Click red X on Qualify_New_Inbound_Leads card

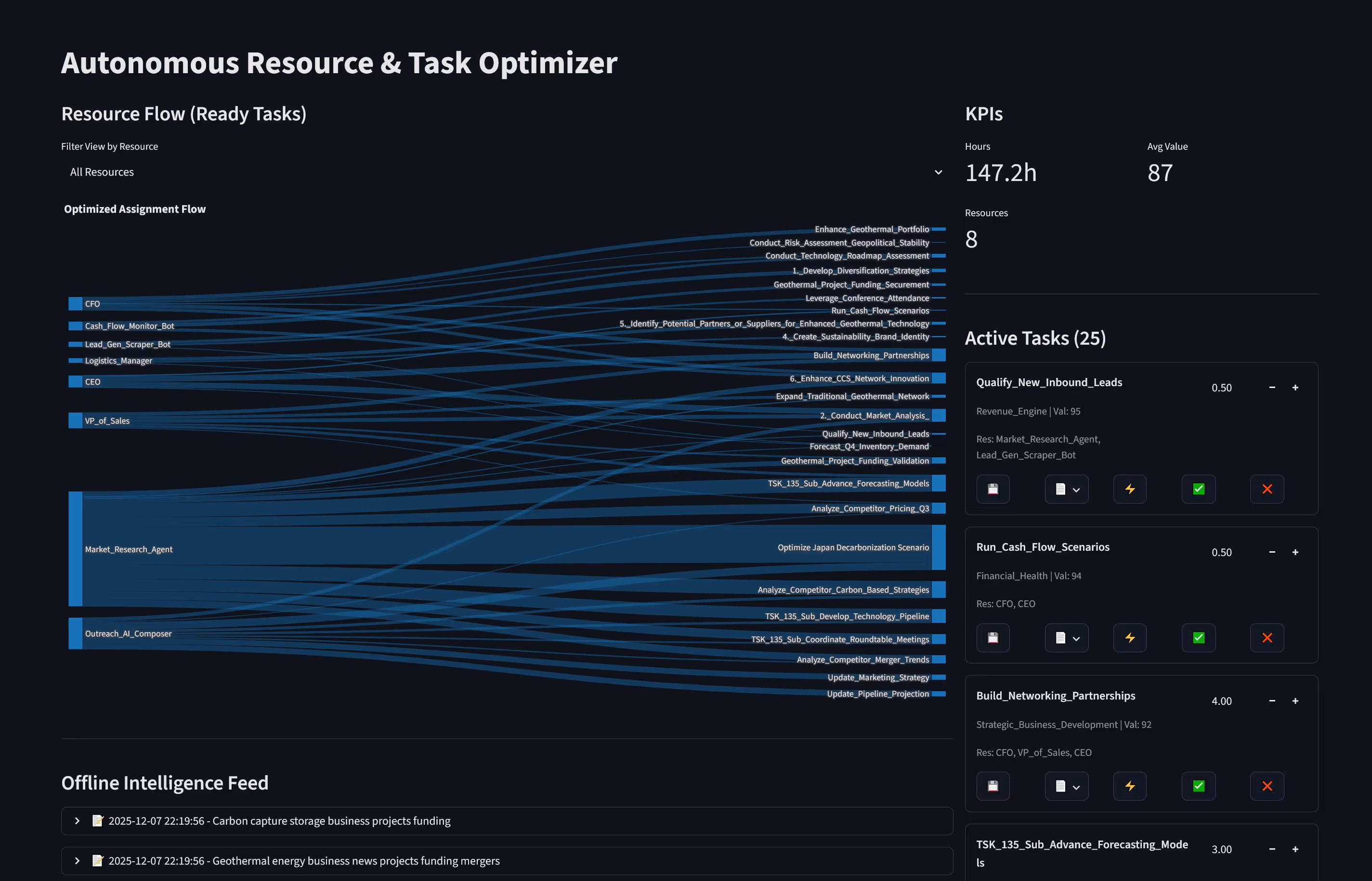pyautogui.click(x=1267, y=489)
